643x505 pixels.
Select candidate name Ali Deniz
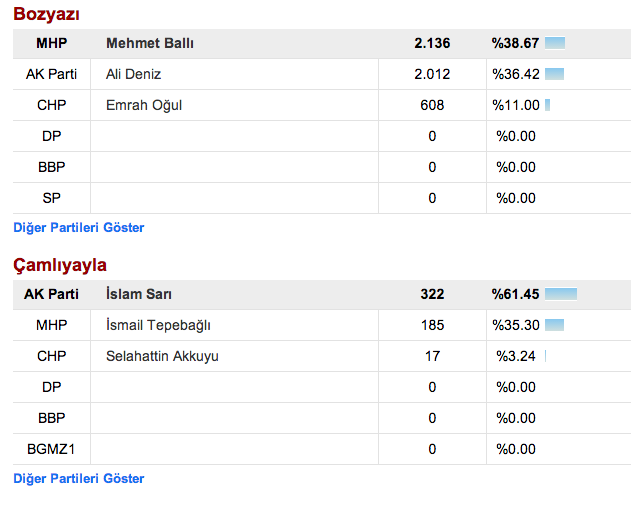click(x=133, y=74)
